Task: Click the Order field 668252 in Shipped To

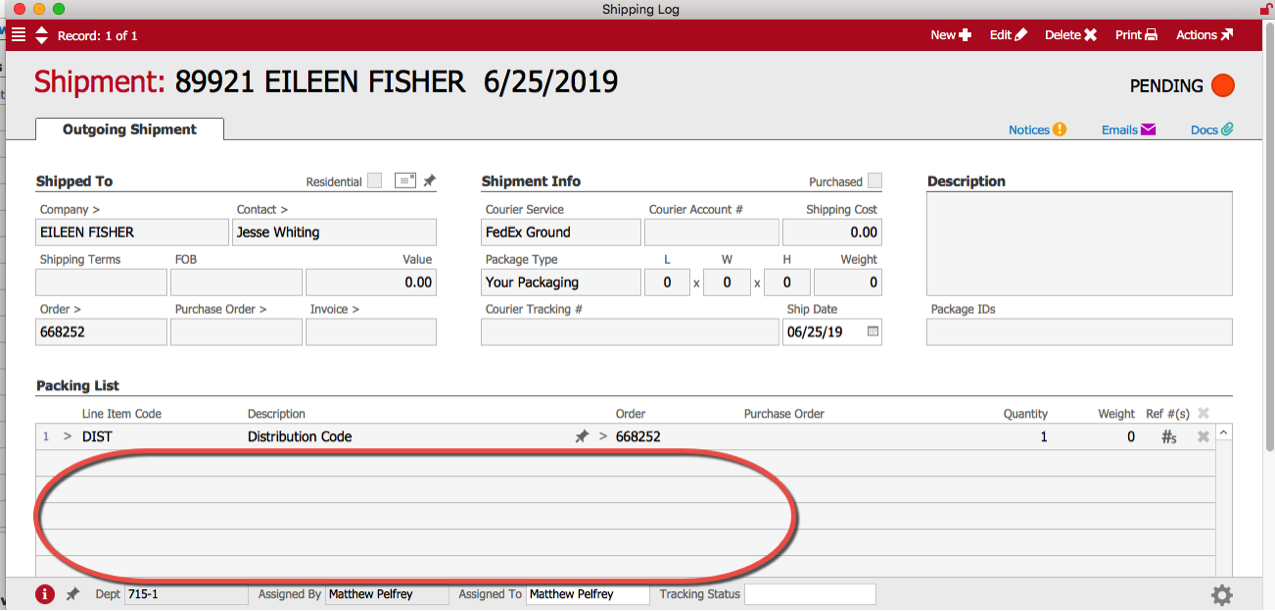Action: coord(101,332)
